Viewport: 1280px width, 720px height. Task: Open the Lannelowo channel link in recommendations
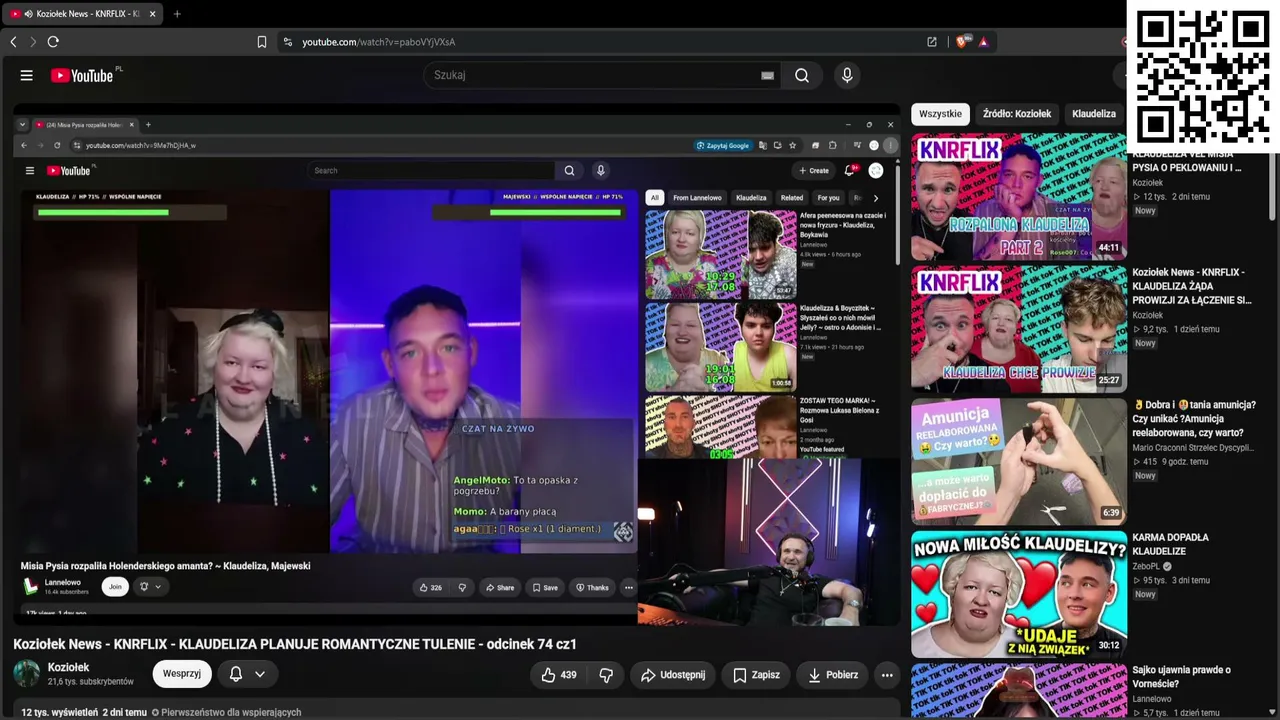1152,699
